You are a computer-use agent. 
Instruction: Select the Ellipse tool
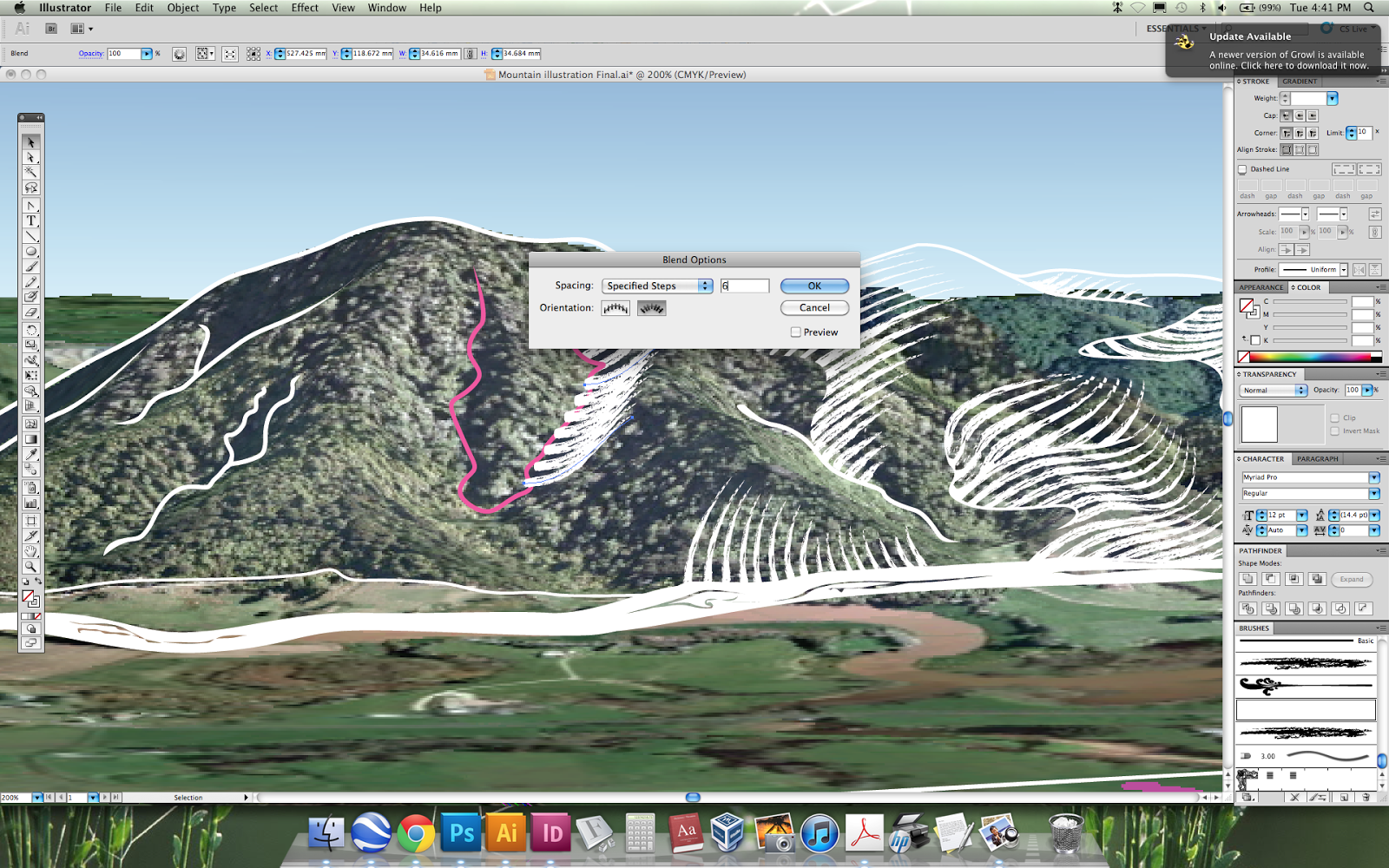tap(31, 251)
